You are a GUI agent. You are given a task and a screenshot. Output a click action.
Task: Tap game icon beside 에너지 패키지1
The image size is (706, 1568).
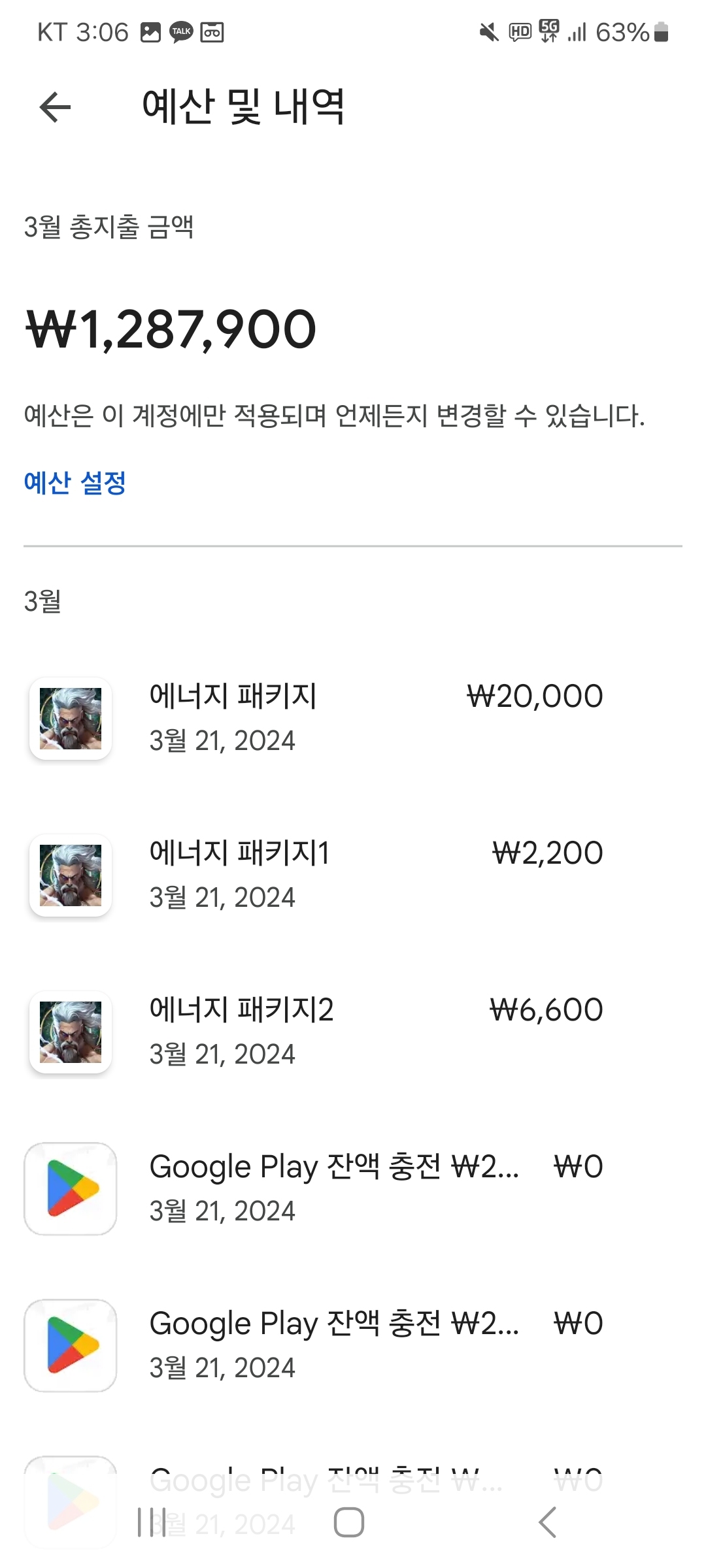tap(71, 875)
